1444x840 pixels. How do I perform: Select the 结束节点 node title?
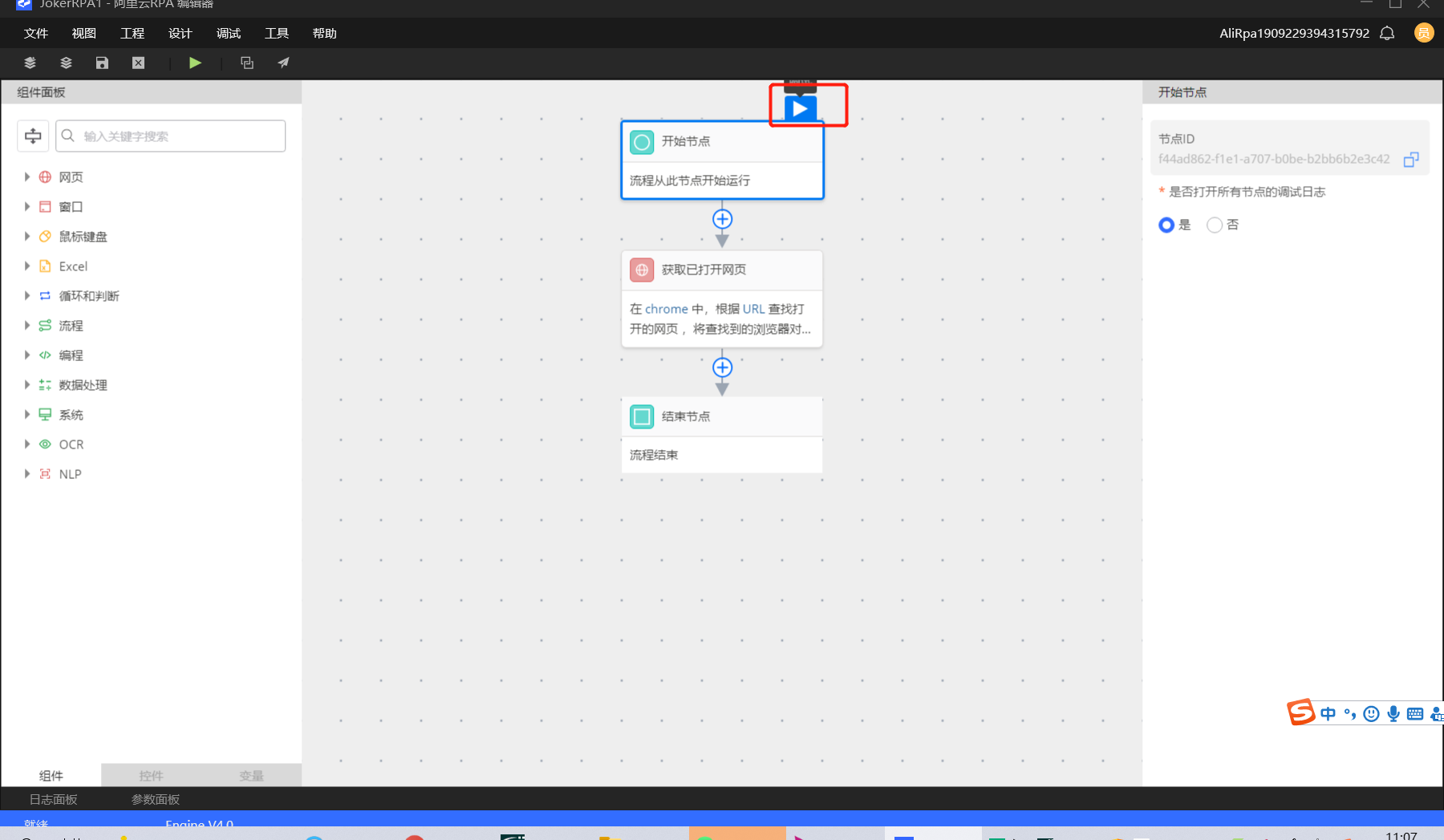pos(686,416)
